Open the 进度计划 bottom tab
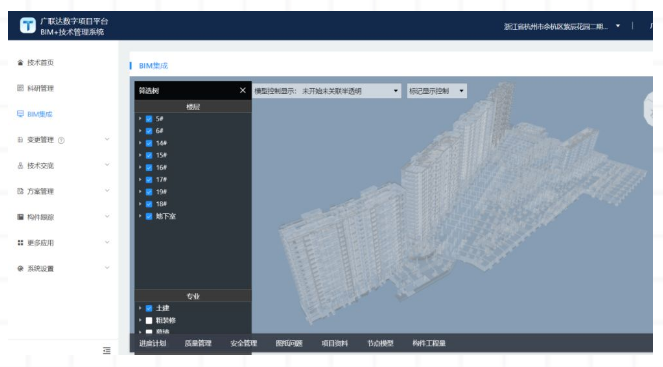This screenshot has height=367, width=663. (x=153, y=343)
